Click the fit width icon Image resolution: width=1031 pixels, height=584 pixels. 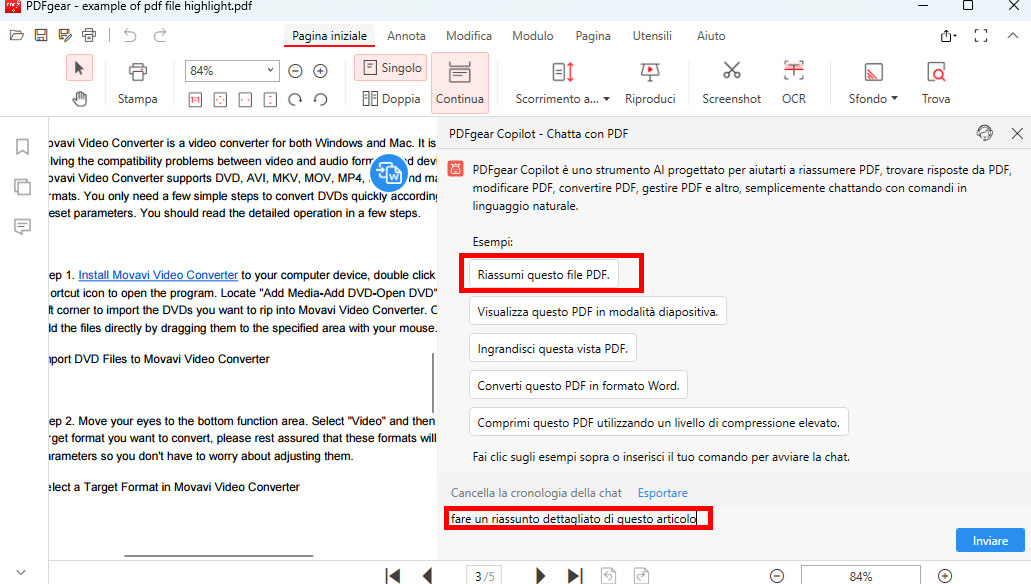click(245, 99)
